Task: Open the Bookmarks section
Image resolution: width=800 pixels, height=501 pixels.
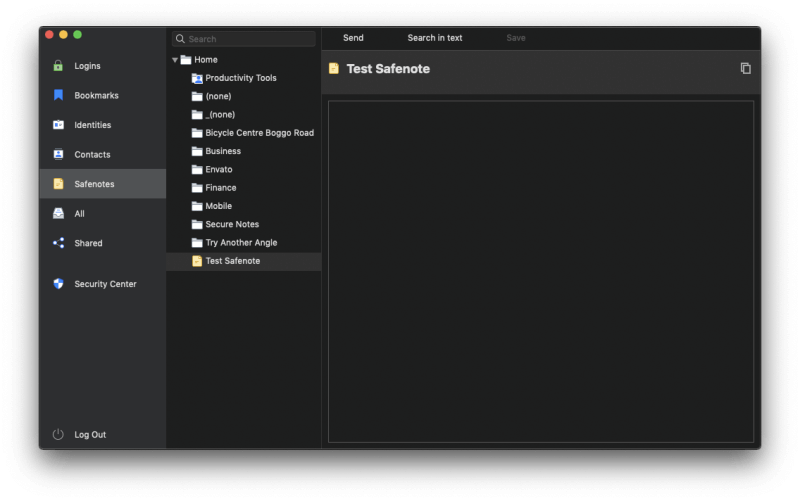Action: (103, 95)
